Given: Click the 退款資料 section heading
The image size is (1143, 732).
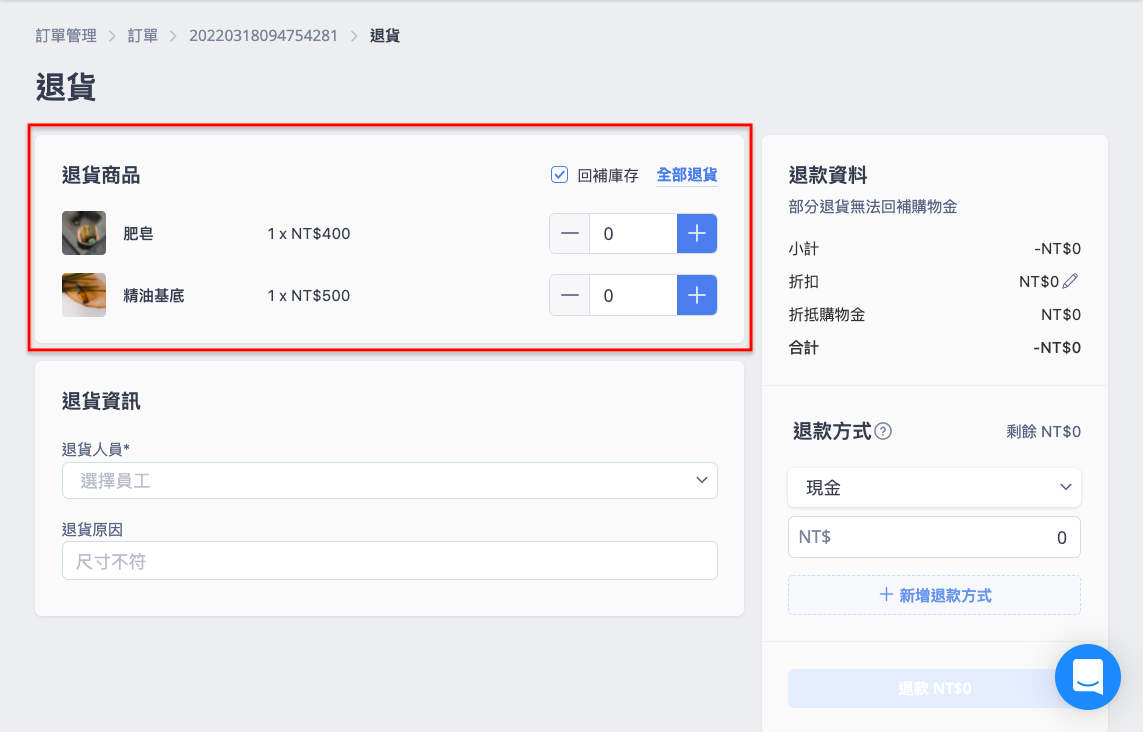Looking at the screenshot, I should tap(827, 175).
